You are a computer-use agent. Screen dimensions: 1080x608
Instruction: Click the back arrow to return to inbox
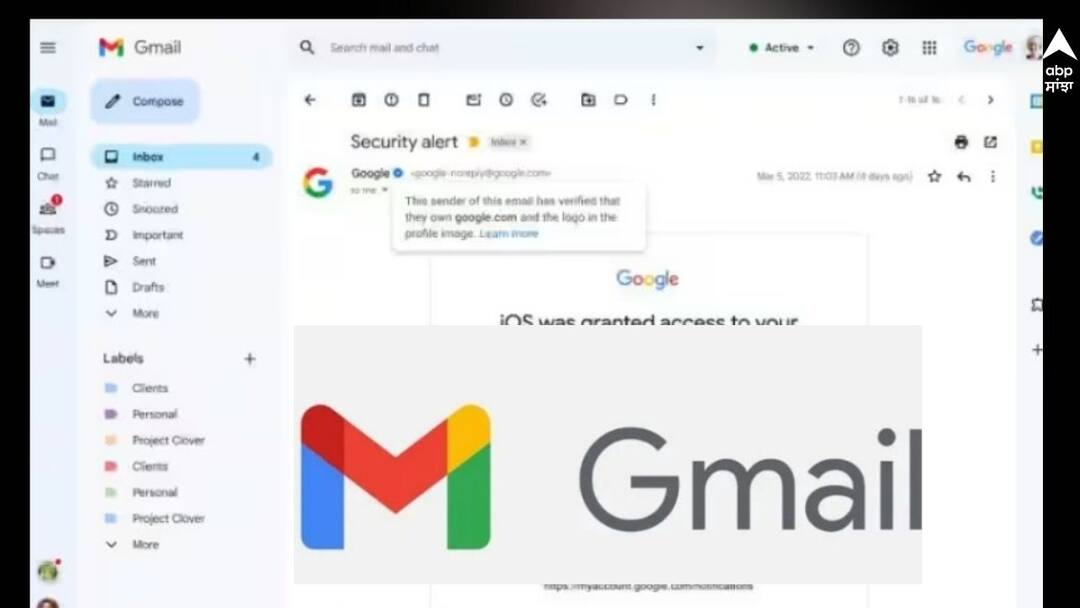pyautogui.click(x=310, y=100)
